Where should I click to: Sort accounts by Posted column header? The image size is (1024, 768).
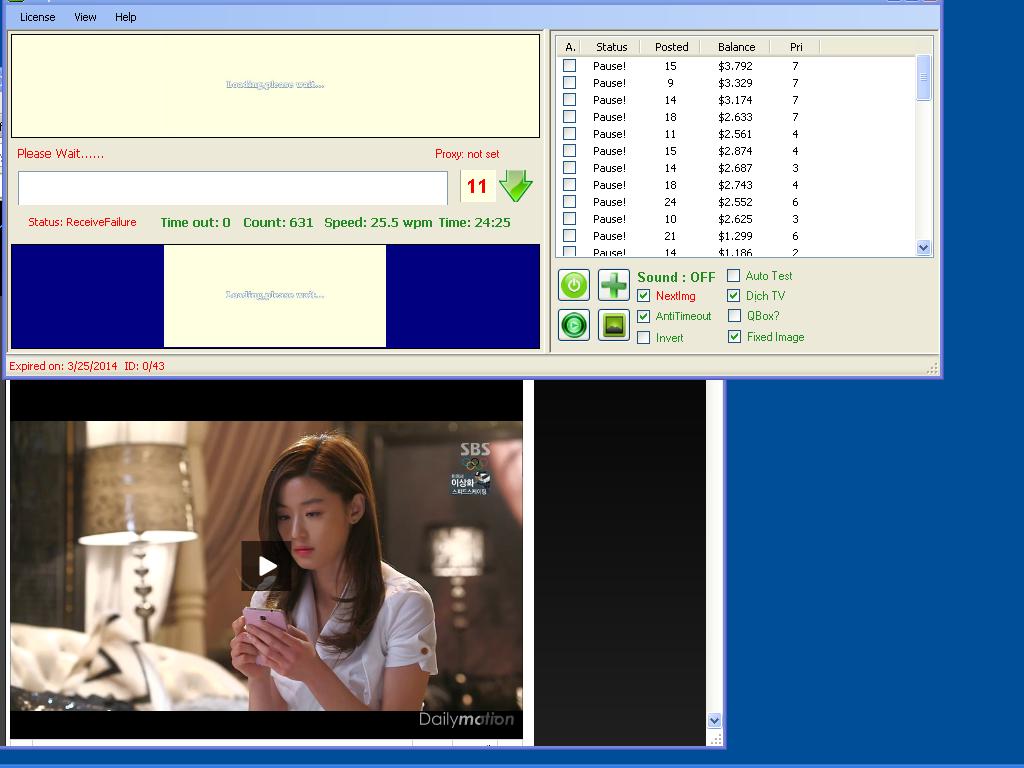tap(671, 47)
